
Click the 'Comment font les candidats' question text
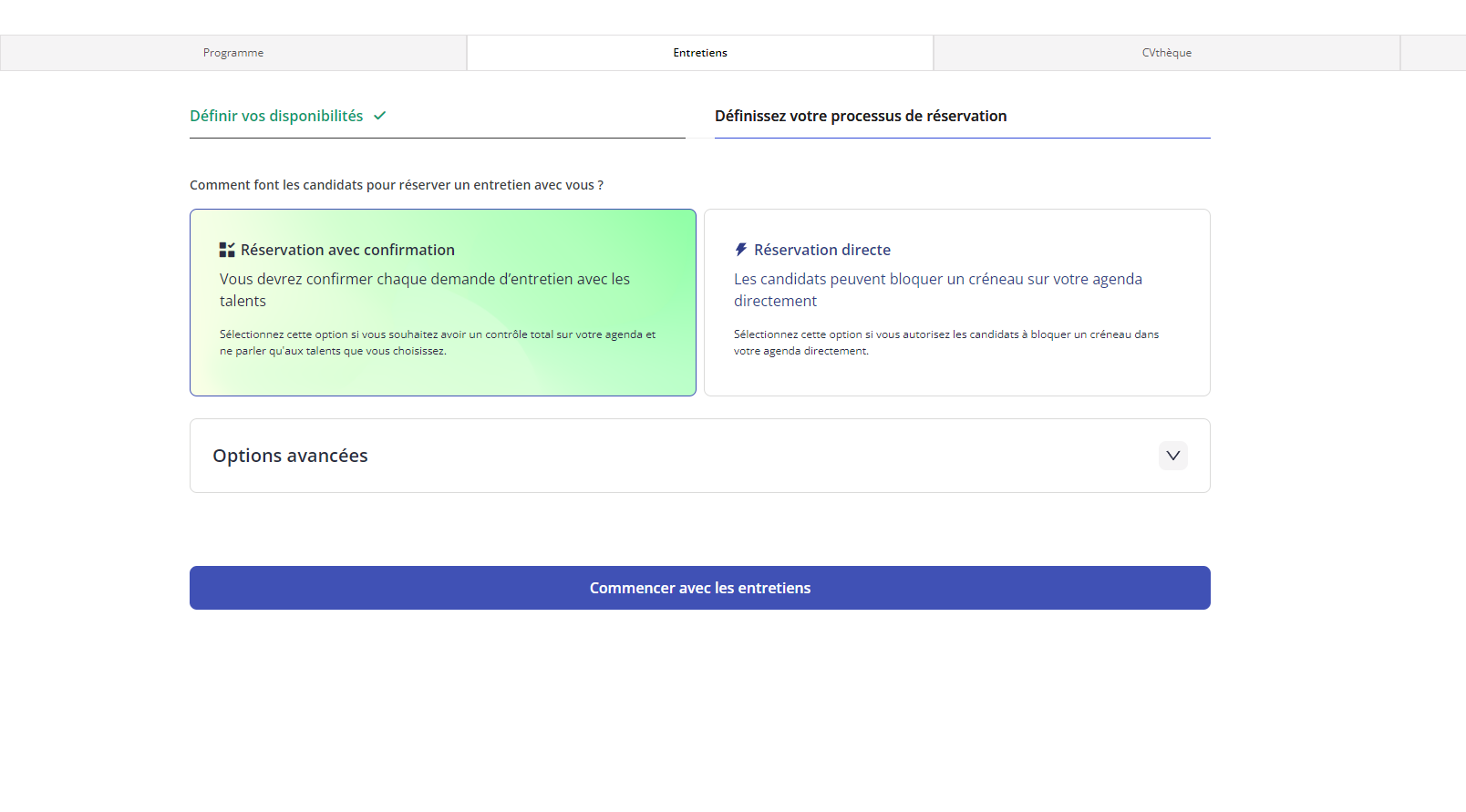[396, 185]
